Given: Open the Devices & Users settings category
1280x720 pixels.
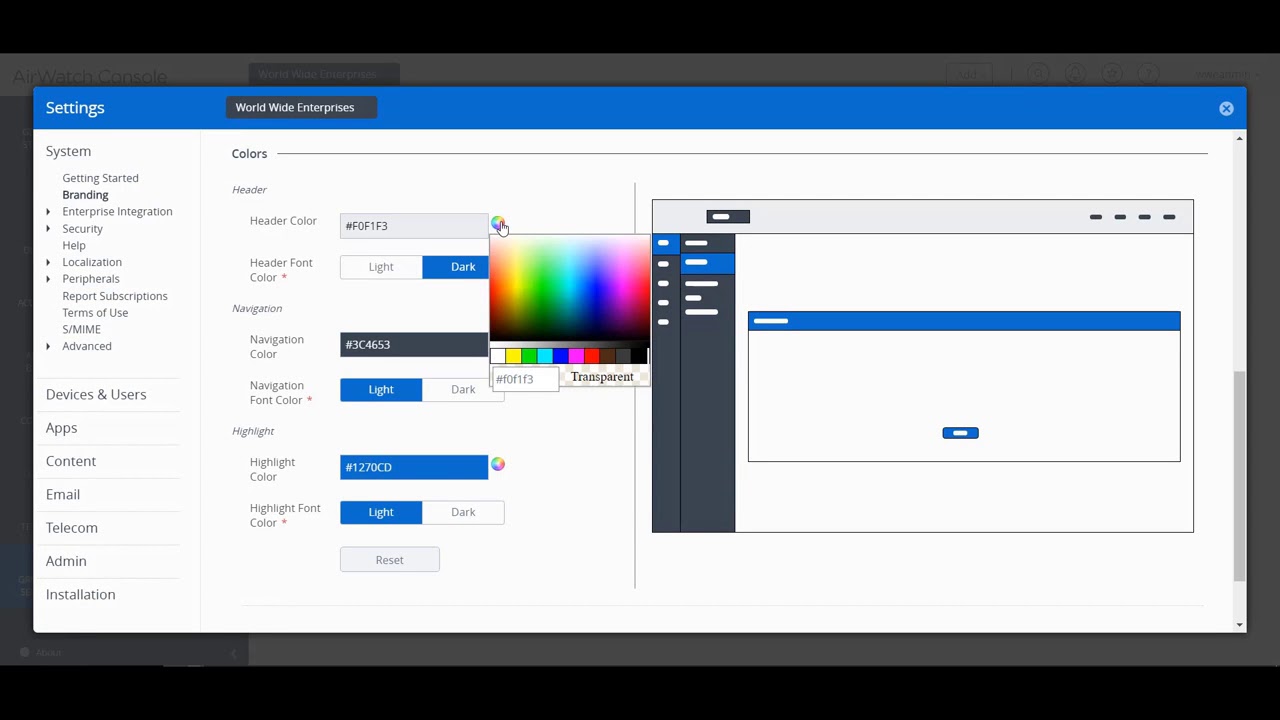Looking at the screenshot, I should pyautogui.click(x=96, y=394).
